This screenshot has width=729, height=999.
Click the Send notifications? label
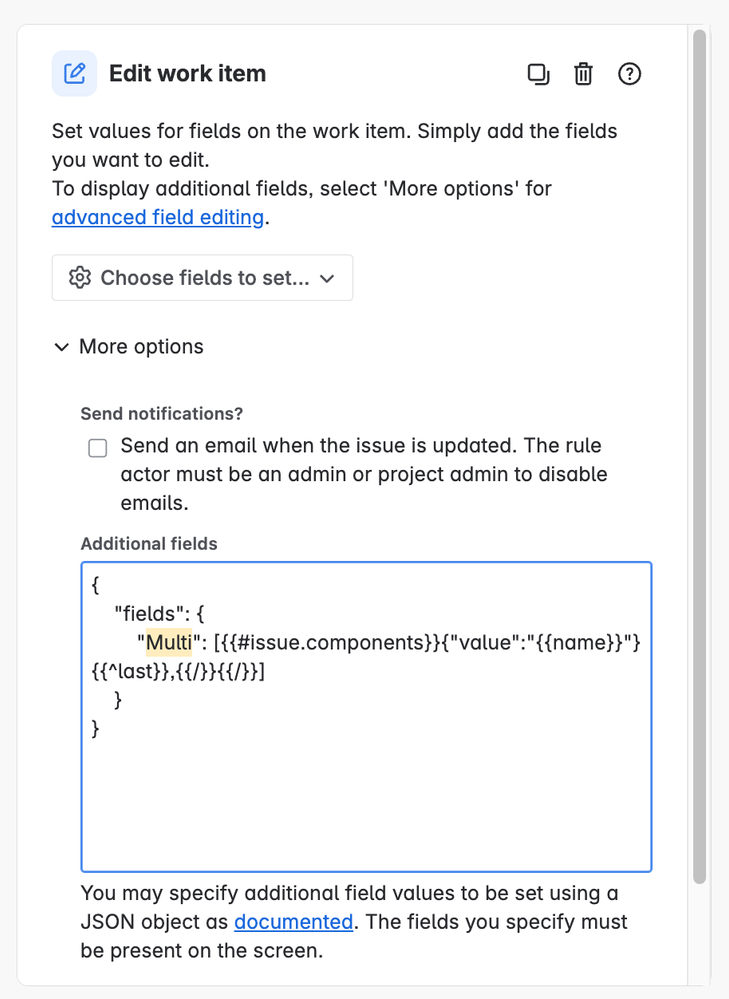[161, 413]
